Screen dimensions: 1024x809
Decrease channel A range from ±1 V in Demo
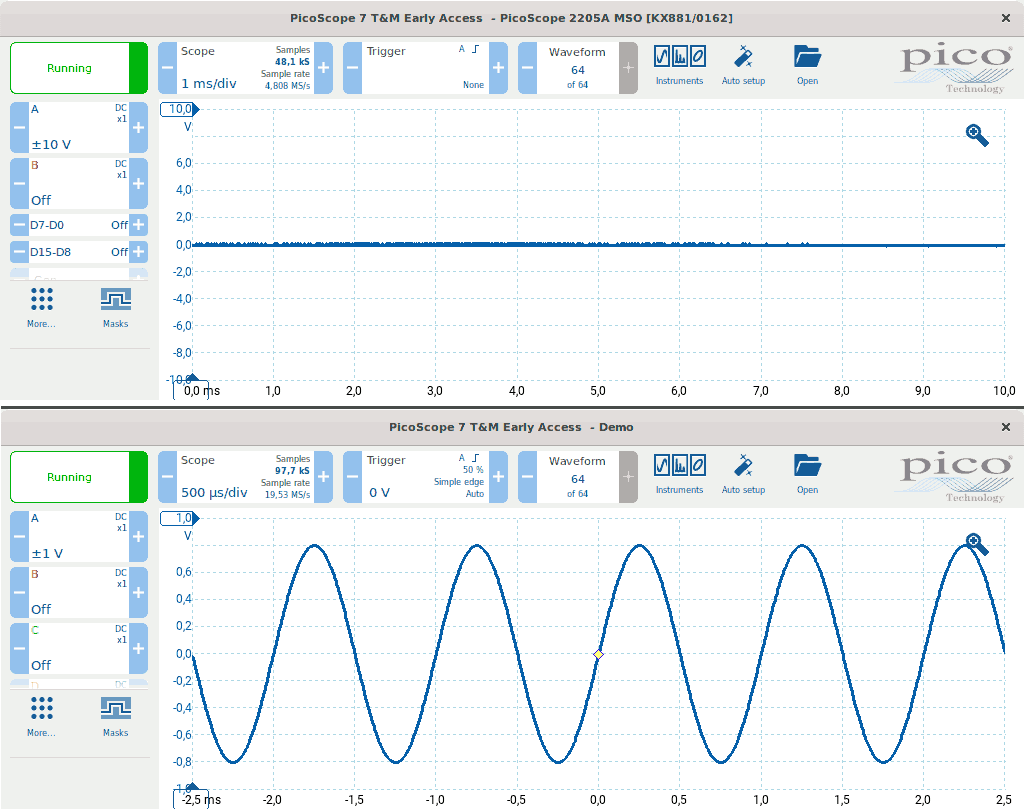pyautogui.click(x=20, y=536)
